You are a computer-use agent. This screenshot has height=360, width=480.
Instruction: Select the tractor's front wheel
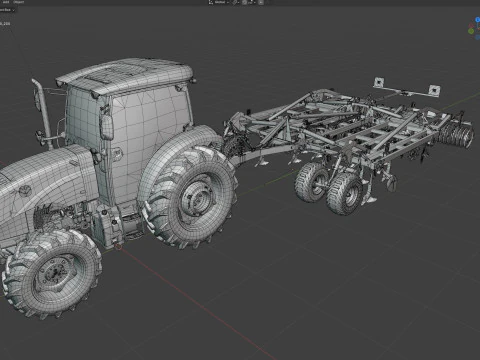pos(52,274)
